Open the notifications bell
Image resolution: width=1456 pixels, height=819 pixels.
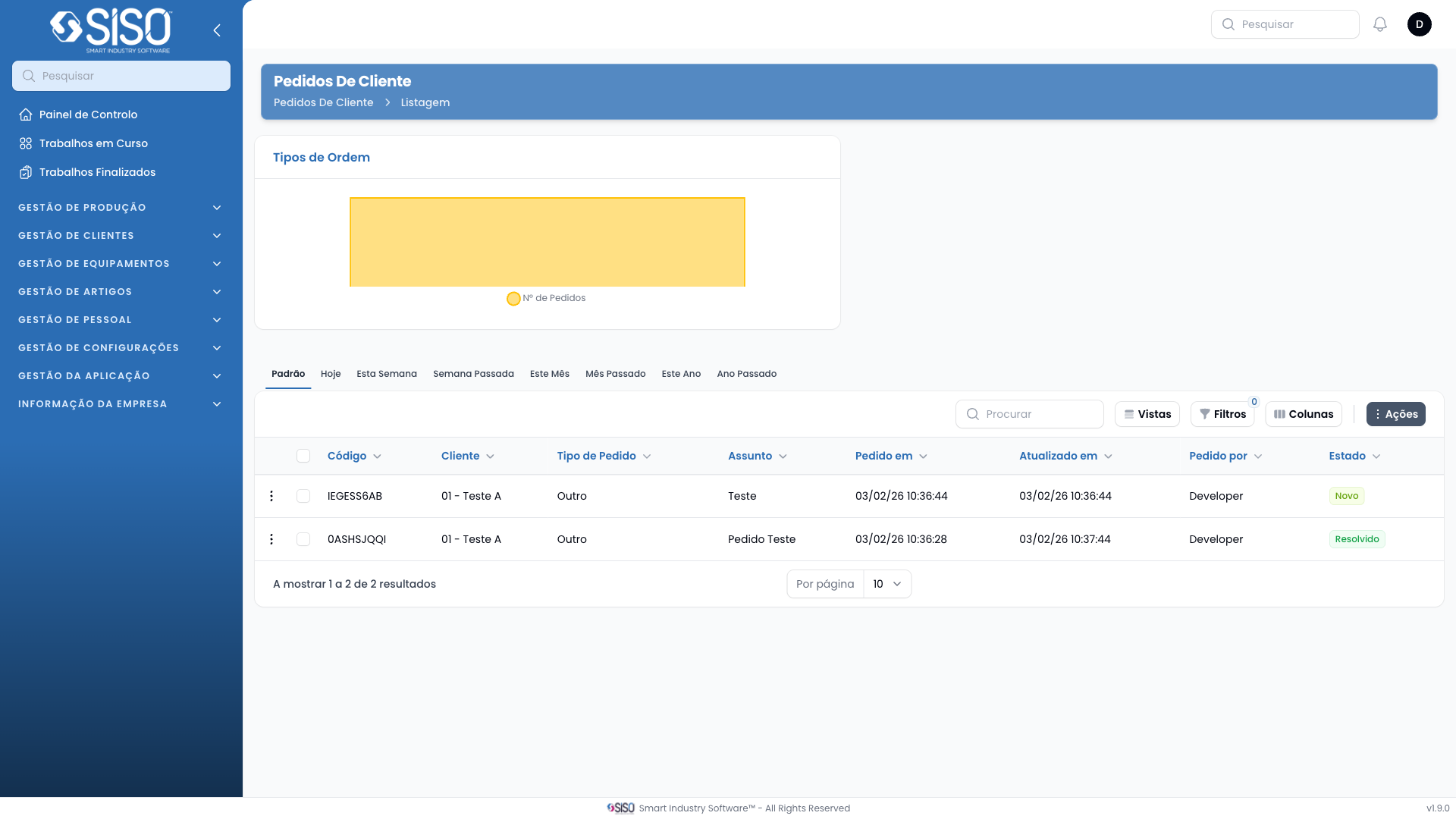(1380, 24)
